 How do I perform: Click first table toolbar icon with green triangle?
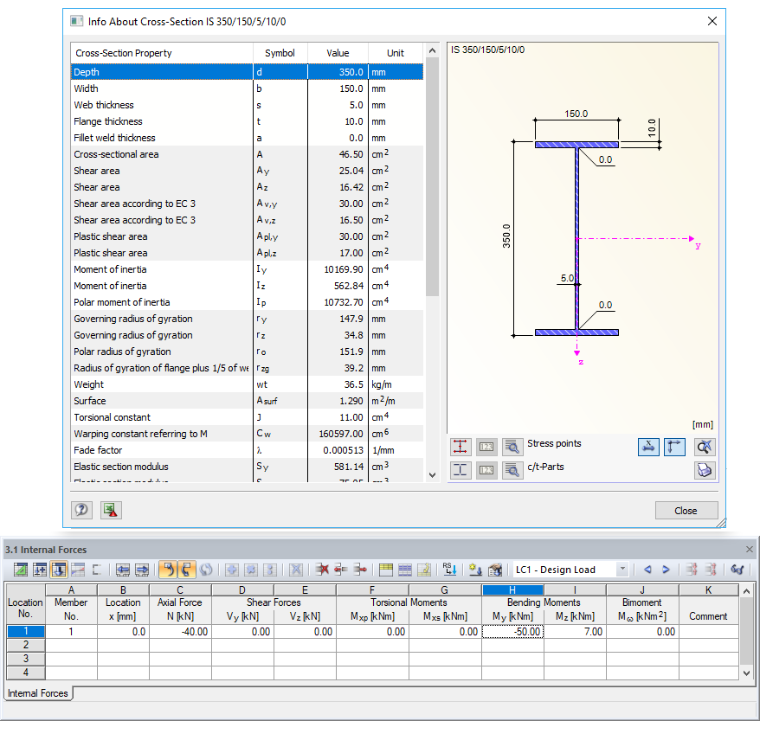[21, 570]
